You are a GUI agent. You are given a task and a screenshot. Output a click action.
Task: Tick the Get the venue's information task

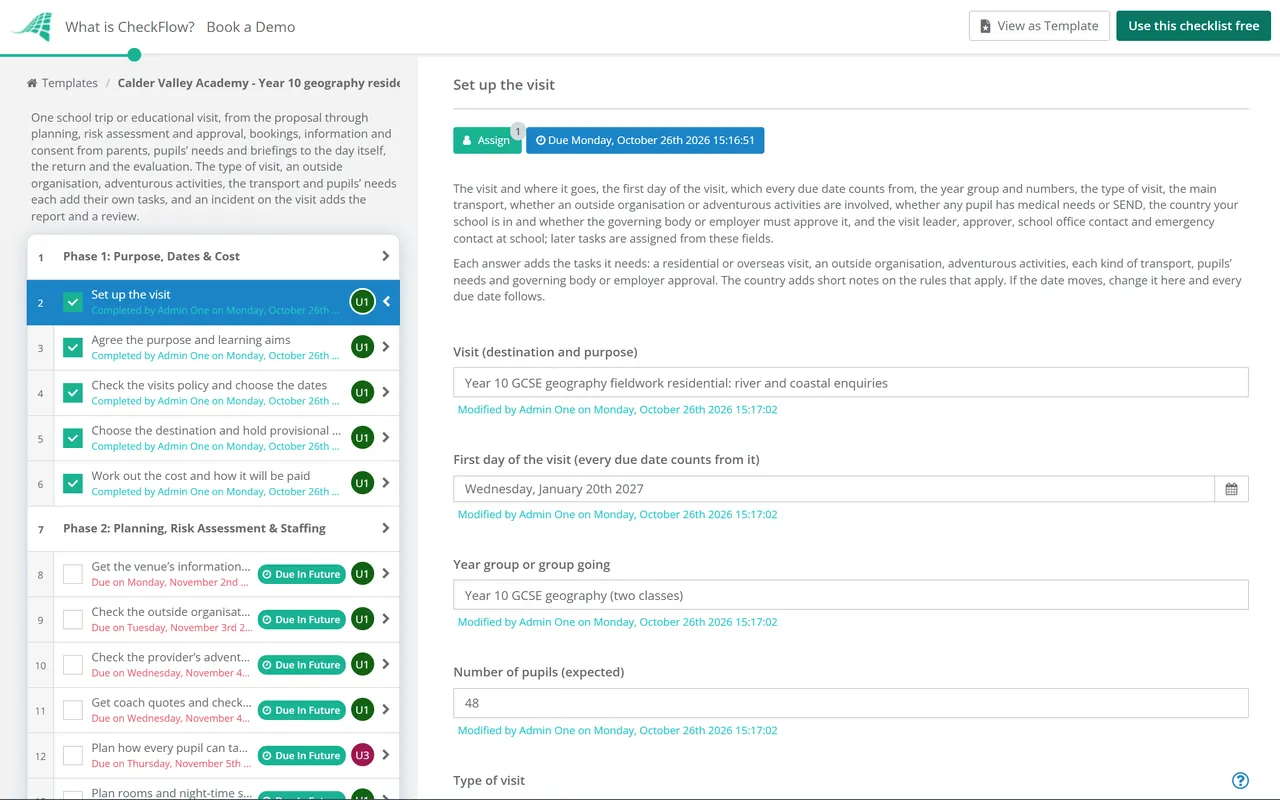(73, 574)
